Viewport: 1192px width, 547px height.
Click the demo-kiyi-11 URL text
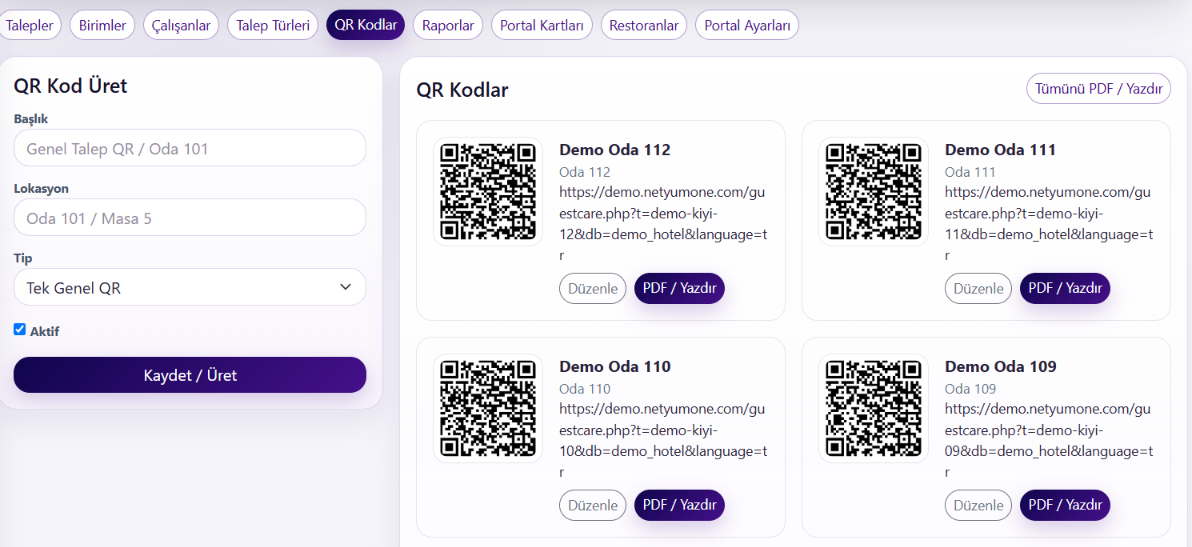[1048, 223]
